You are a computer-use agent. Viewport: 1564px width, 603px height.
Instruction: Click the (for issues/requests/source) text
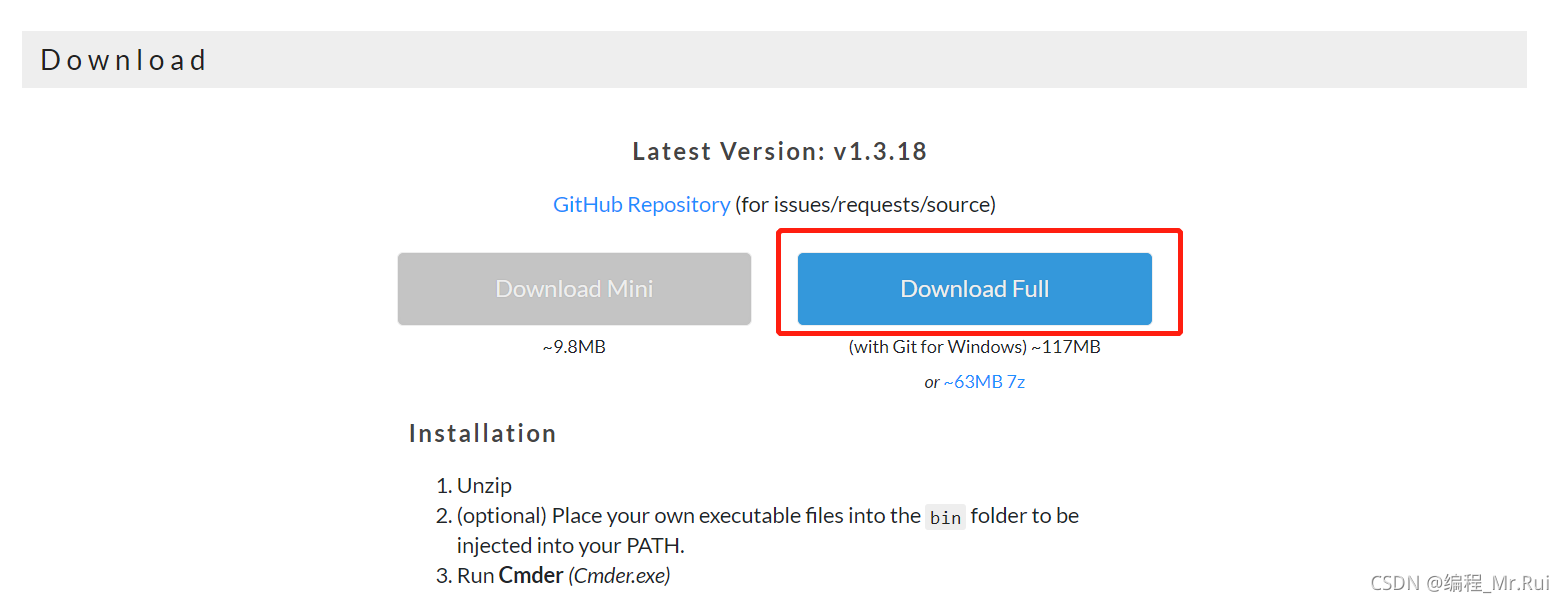pos(866,205)
